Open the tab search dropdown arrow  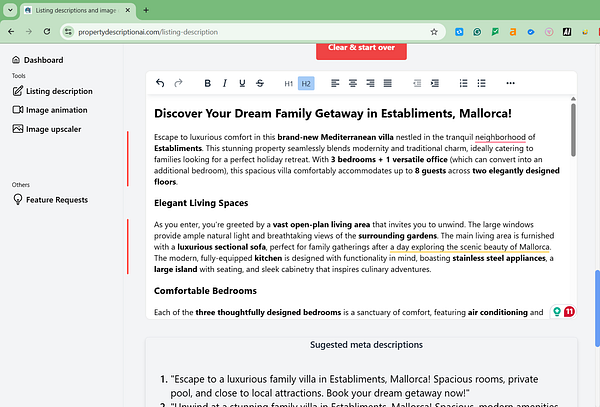click(x=10, y=10)
